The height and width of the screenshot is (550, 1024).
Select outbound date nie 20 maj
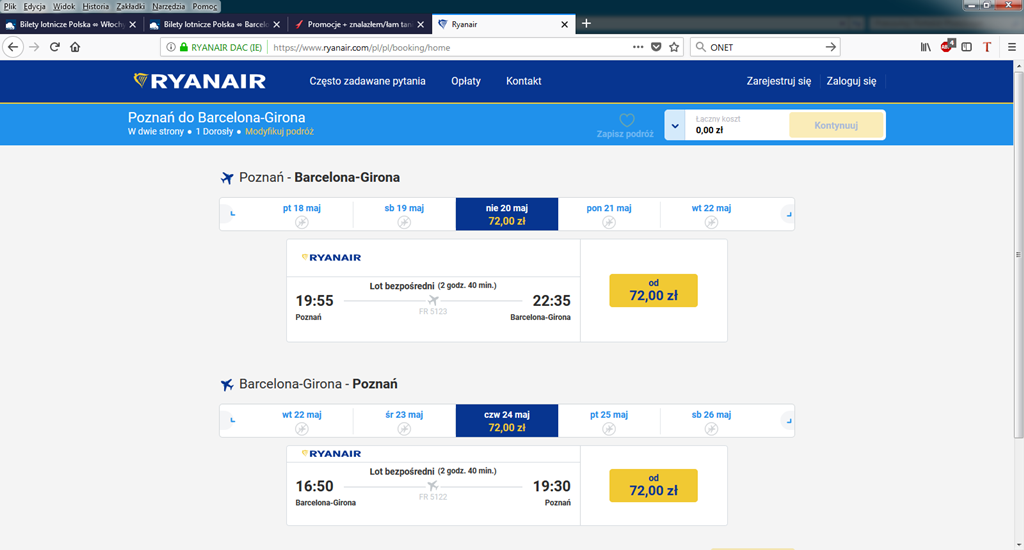coord(507,214)
